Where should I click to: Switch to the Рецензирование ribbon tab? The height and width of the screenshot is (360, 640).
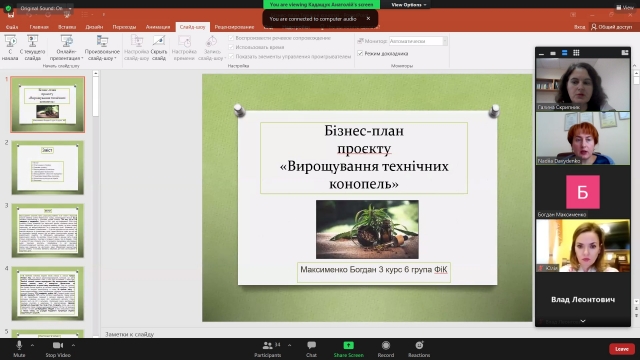coord(234,27)
